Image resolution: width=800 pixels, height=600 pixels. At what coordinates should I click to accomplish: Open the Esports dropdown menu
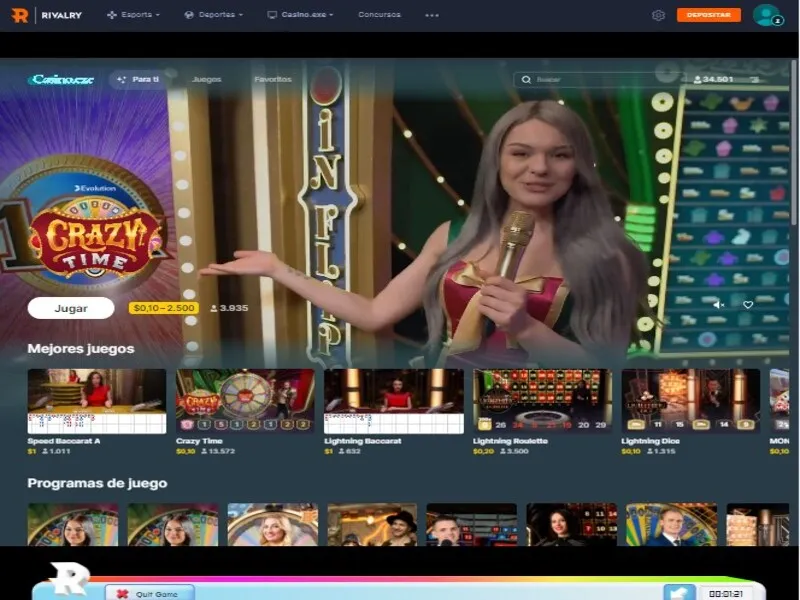tap(133, 15)
